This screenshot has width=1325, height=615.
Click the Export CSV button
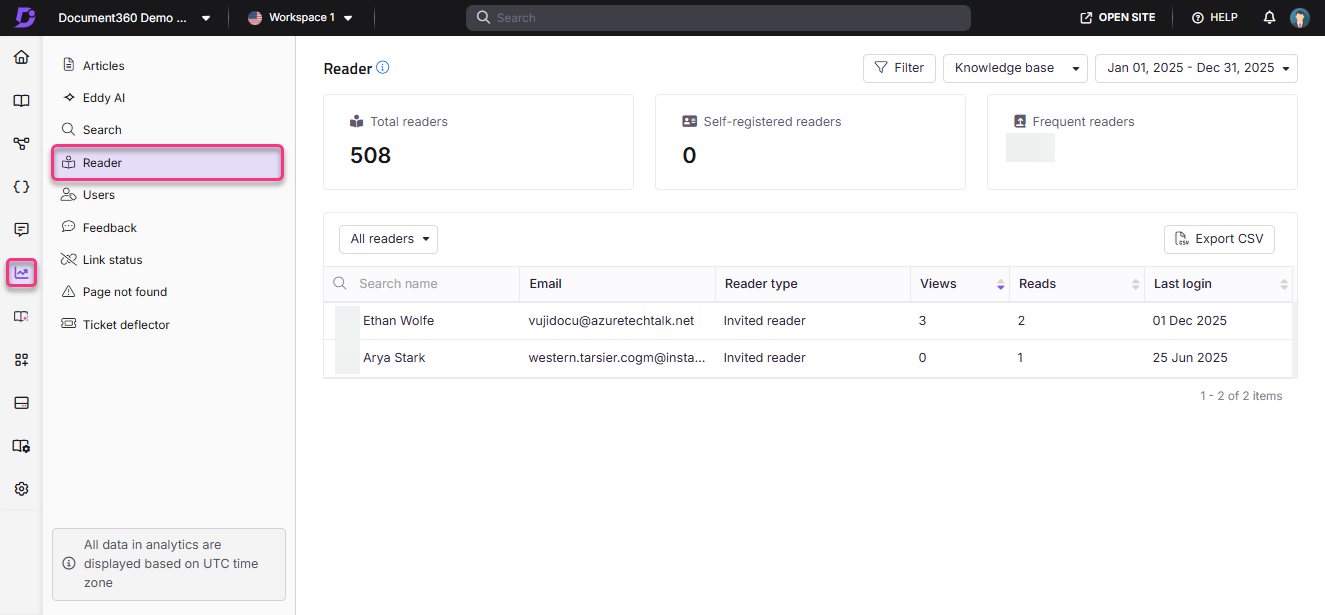[1219, 239]
